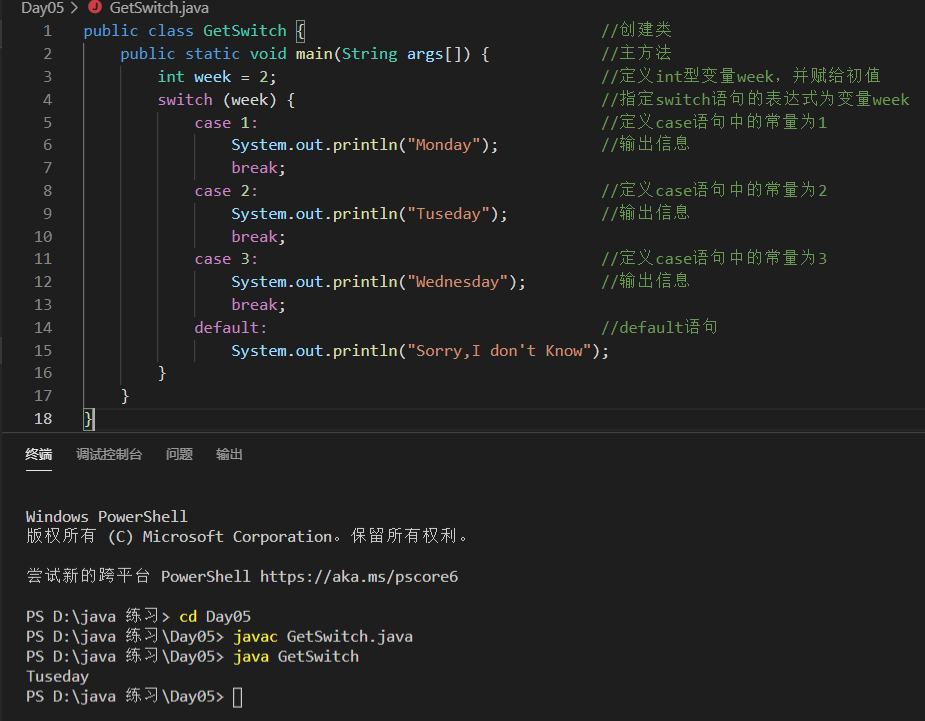Expand the breadcrumb chevron after Day05
The width and height of the screenshot is (925, 721).
(x=74, y=8)
